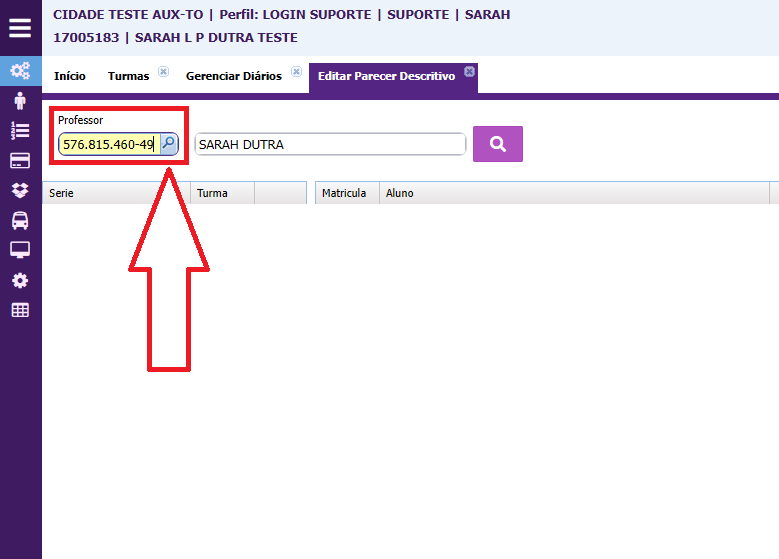Click the SARAH DUTRA name field
Viewport: 779px width, 559px height.
coord(329,144)
